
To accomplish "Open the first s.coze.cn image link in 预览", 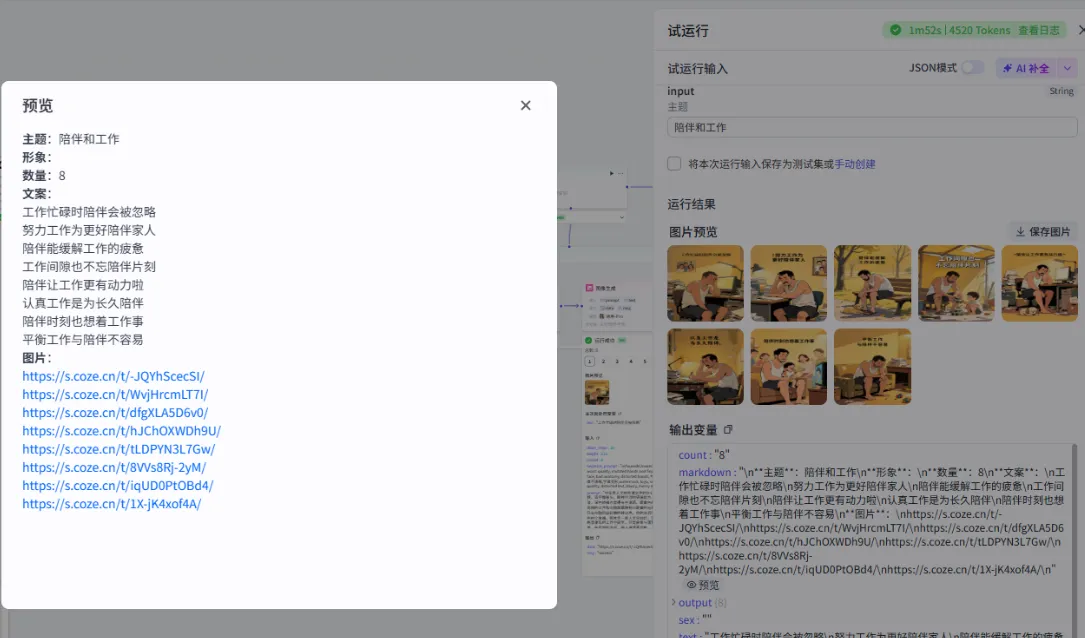I will tap(112, 376).
